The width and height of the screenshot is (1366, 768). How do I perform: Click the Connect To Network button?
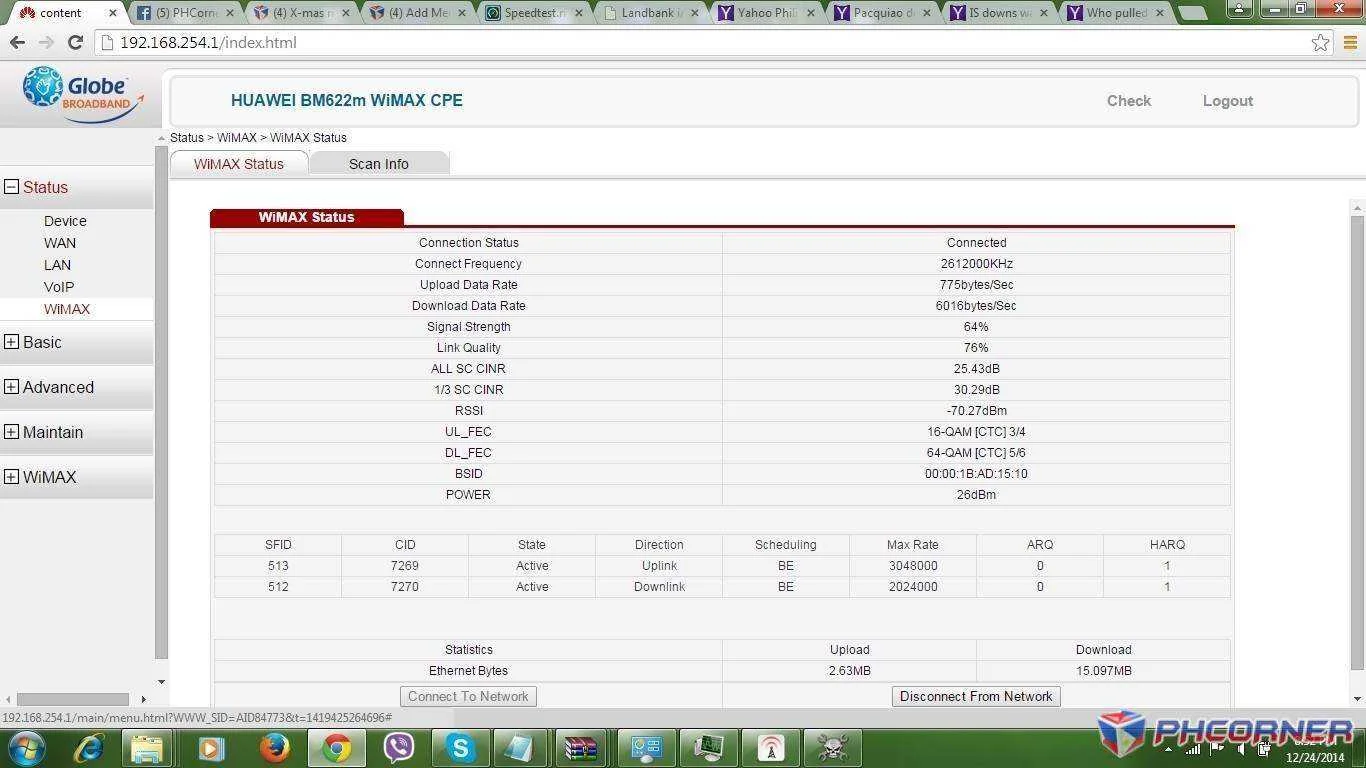point(468,696)
